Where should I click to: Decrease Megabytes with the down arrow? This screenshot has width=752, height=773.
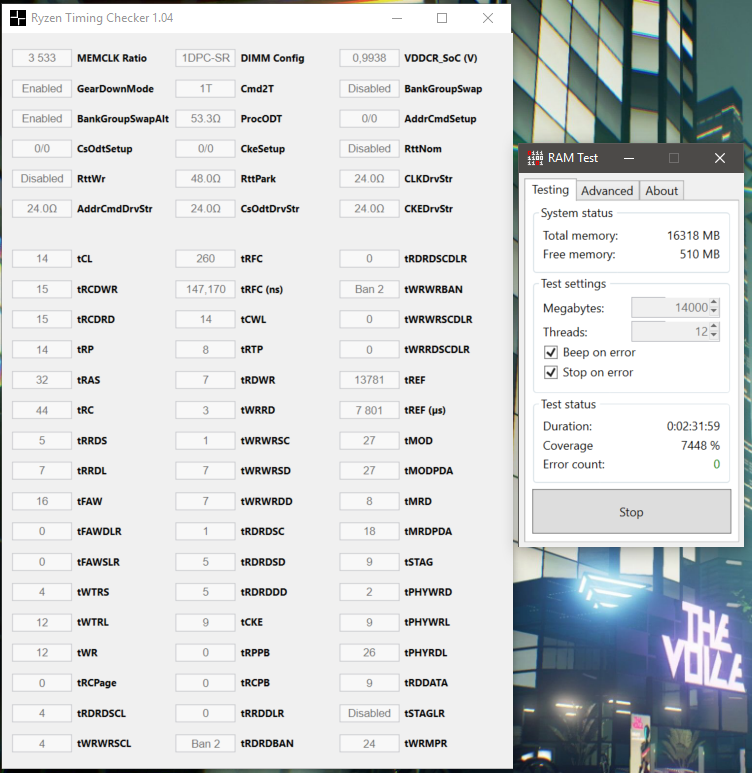tap(714, 312)
